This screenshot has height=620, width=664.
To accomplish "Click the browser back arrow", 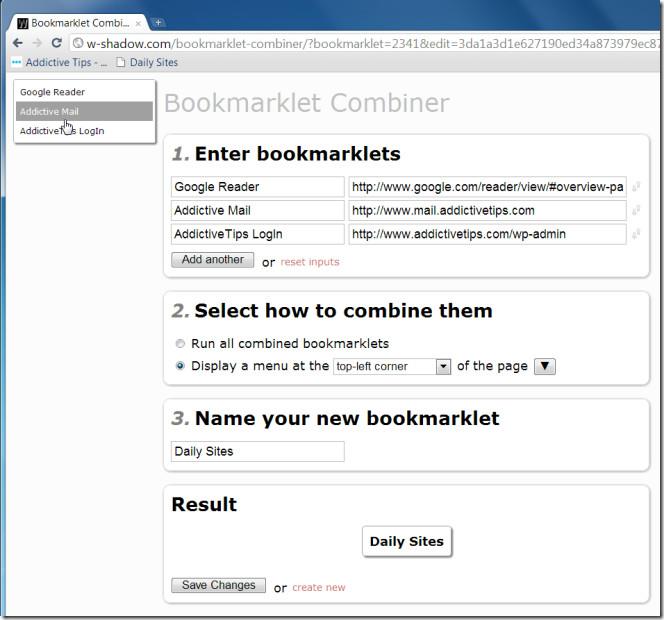I will pos(18,43).
